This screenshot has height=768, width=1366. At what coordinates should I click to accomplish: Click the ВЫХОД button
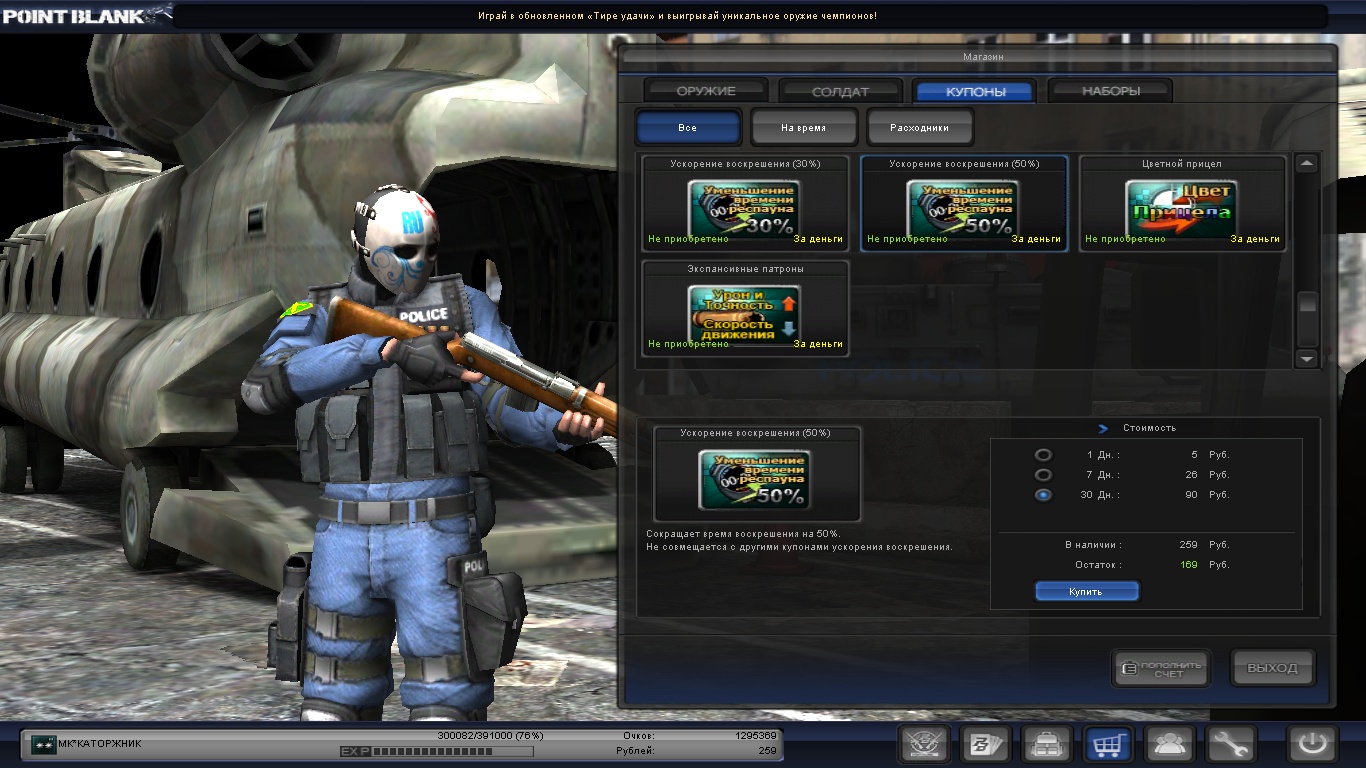click(x=1273, y=669)
